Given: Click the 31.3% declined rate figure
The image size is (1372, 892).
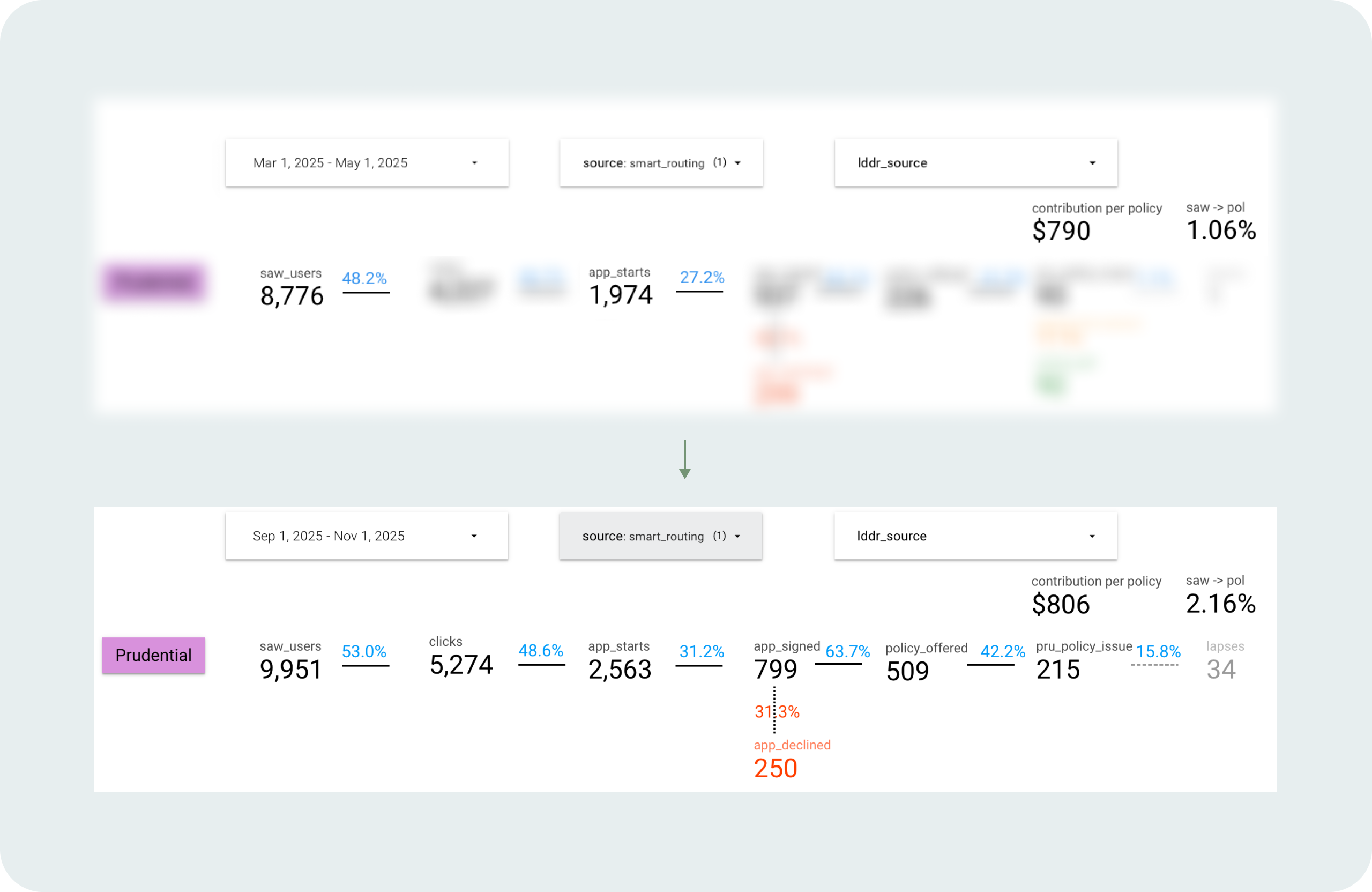Looking at the screenshot, I should (x=777, y=711).
